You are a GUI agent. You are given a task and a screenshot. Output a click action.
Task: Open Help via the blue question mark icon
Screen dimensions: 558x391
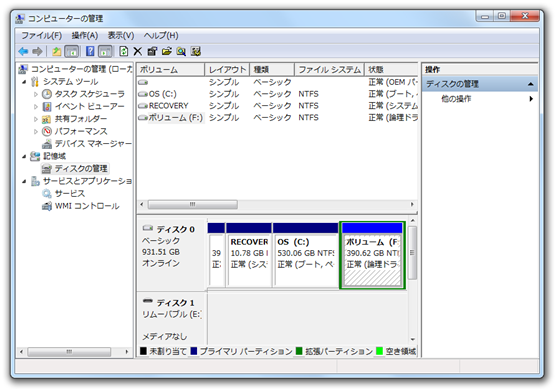pos(90,52)
